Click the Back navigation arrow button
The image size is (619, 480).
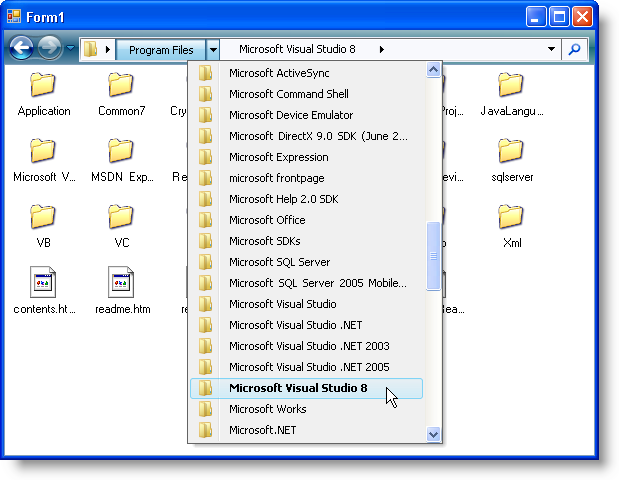tap(22, 48)
